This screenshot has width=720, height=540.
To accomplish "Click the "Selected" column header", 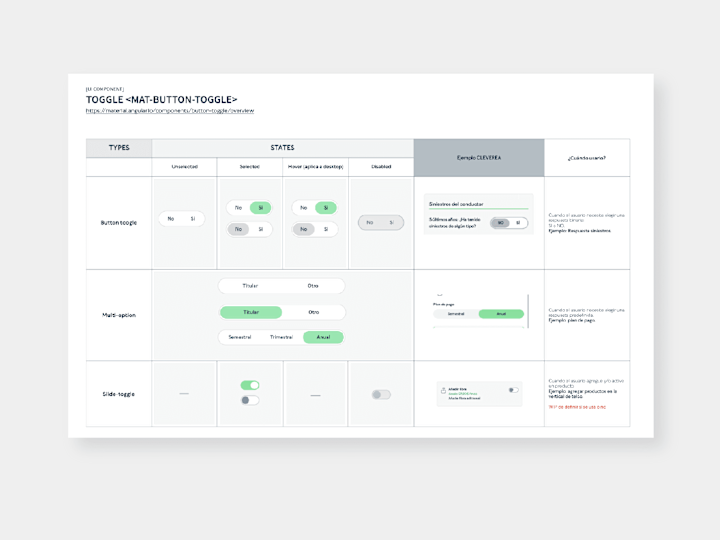I will (250, 167).
